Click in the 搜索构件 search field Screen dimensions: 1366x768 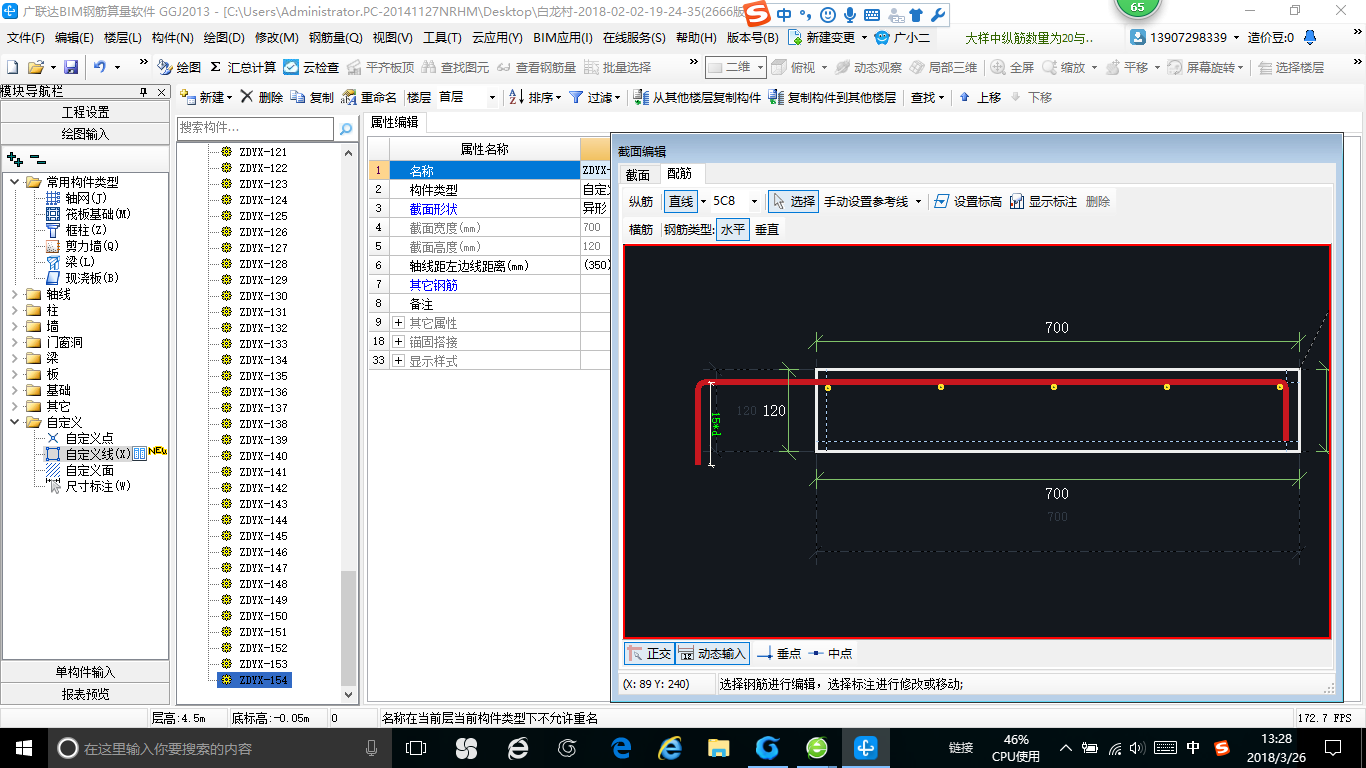click(x=256, y=128)
